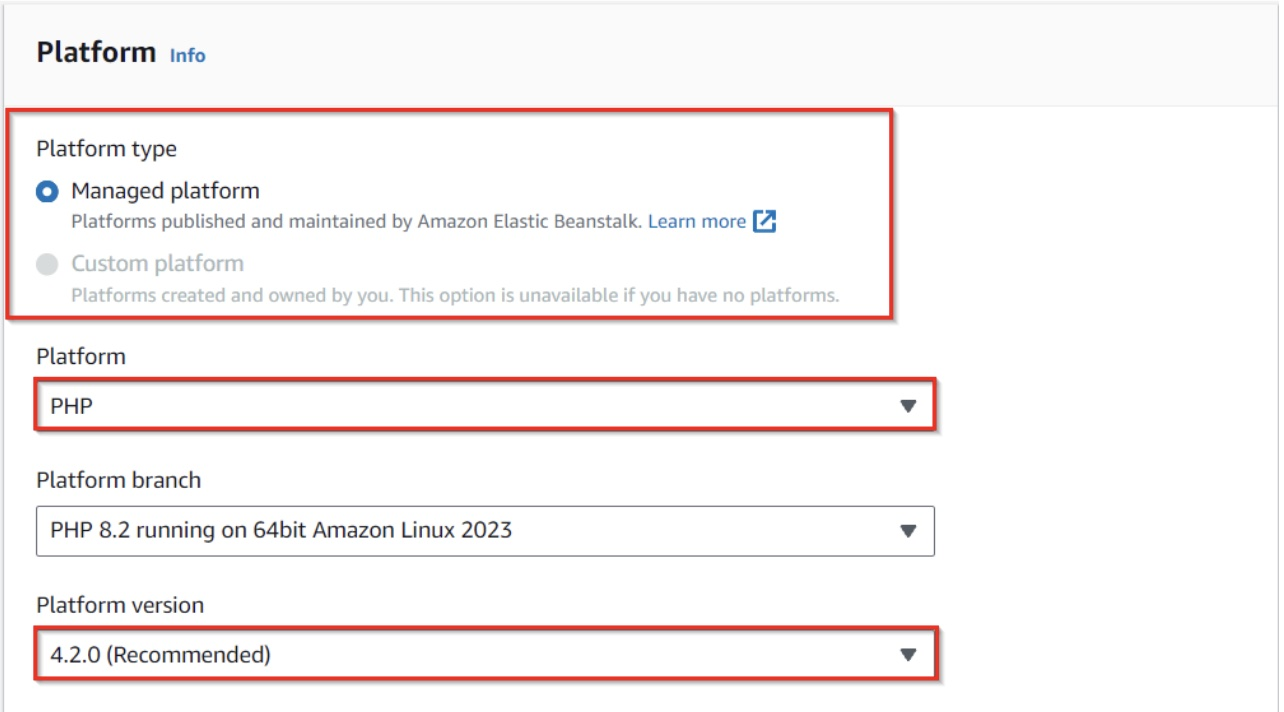Click the Managed platform description text

click(358, 221)
